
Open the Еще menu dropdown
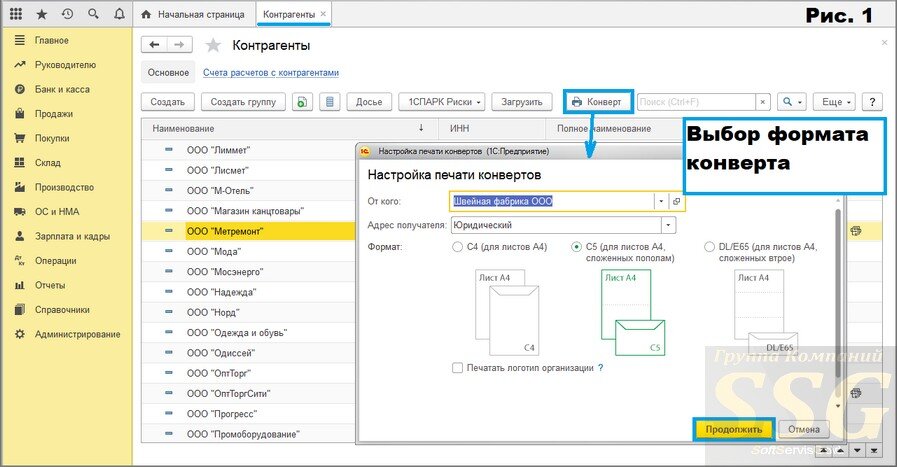pyautogui.click(x=835, y=102)
